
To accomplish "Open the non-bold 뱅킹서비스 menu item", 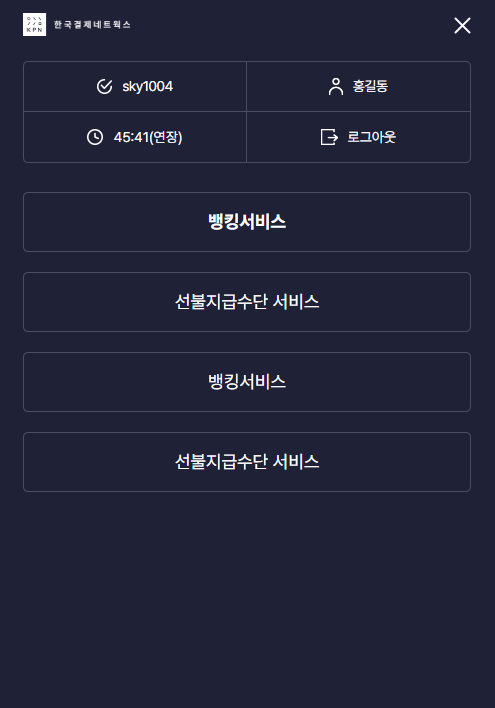I will (247, 382).
